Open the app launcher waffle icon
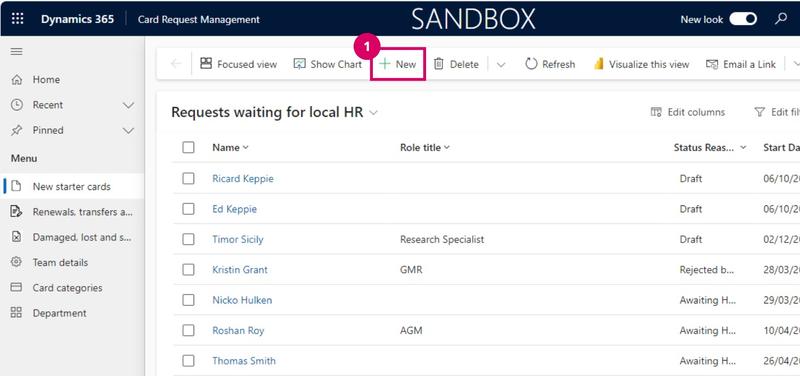 17,19
